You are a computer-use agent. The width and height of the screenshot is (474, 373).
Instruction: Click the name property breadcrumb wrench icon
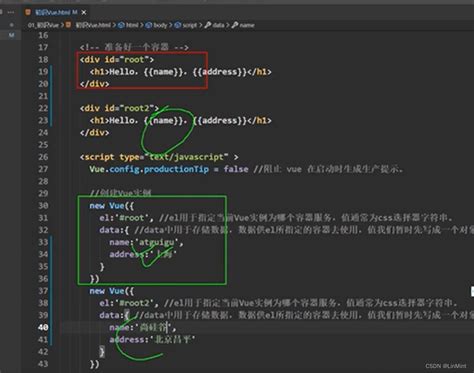pos(235,25)
